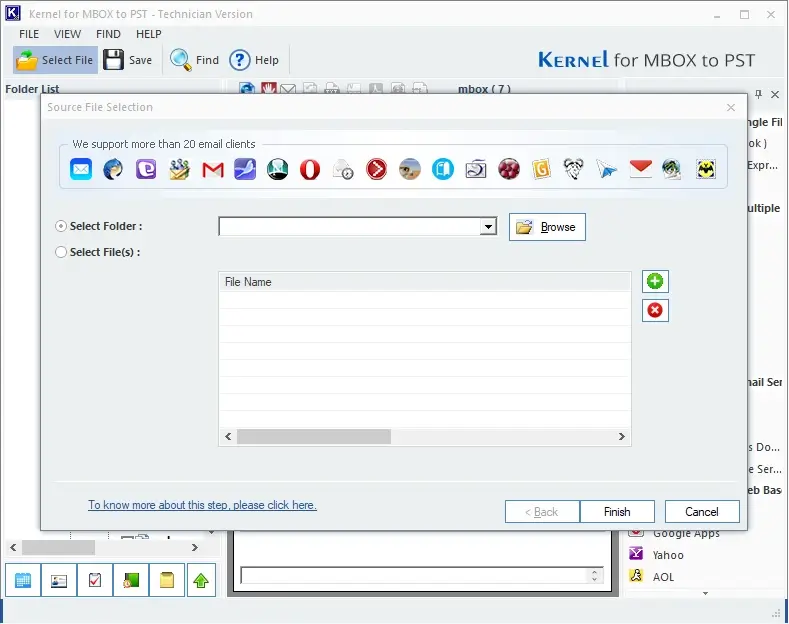
Task: Open the FIND menu
Action: 108,34
